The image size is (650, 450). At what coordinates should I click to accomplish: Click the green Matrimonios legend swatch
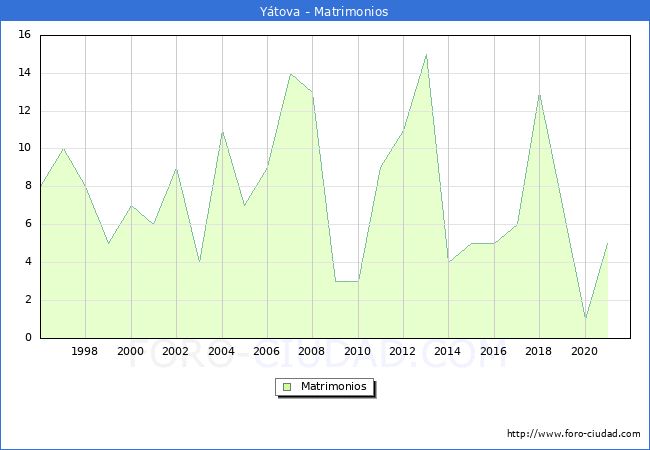(287, 387)
